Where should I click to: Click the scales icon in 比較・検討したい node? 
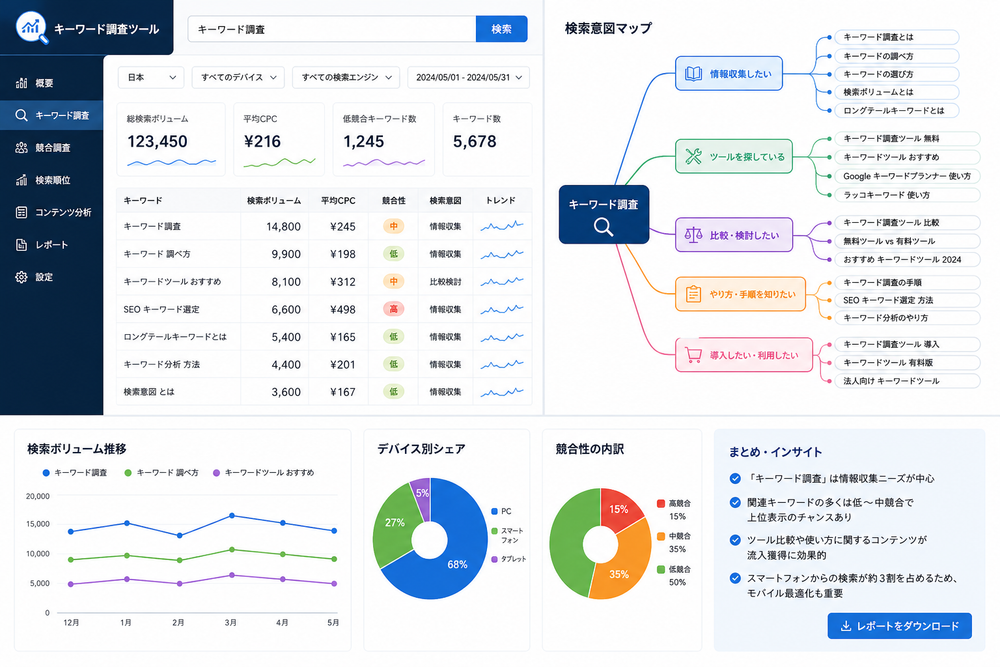pyautogui.click(x=693, y=235)
